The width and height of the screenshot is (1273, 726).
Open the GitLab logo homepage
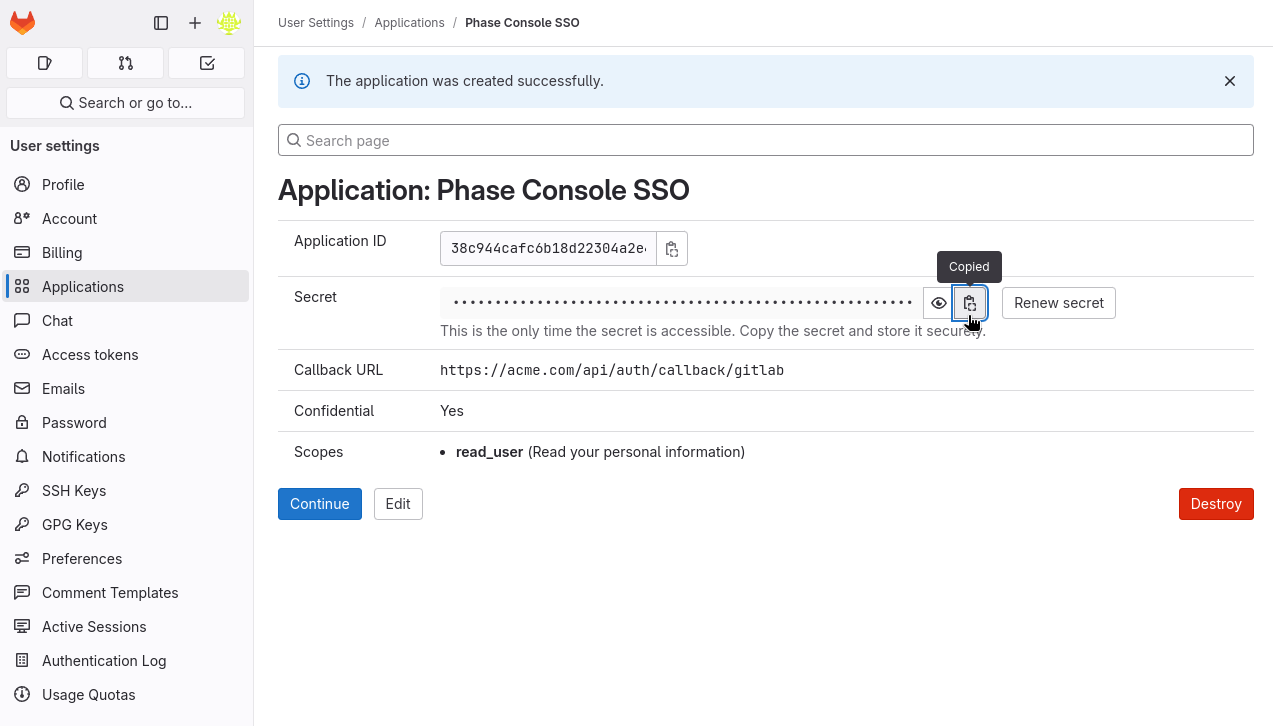[22, 22]
